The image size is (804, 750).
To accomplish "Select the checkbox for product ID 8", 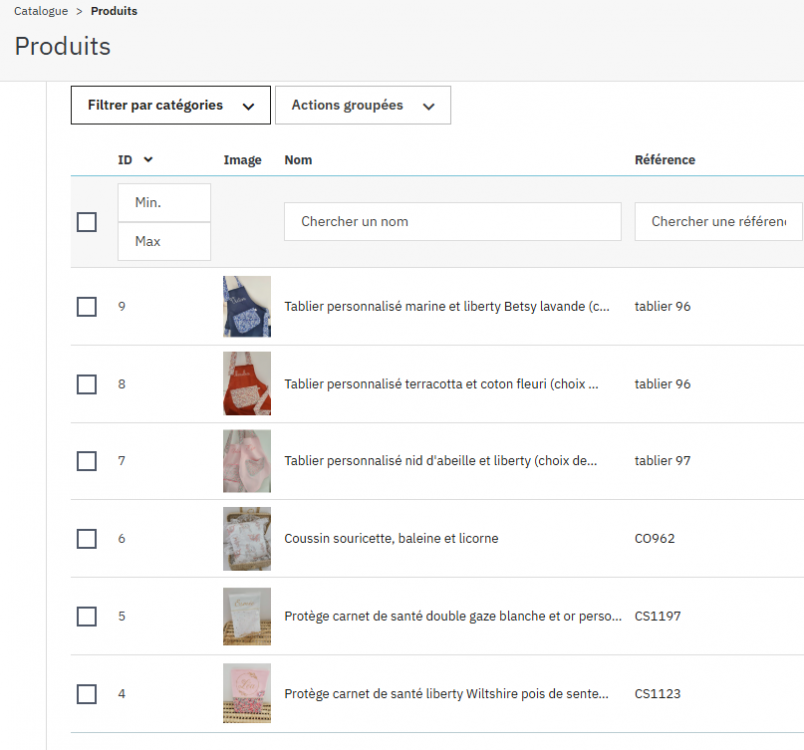I will (87, 384).
